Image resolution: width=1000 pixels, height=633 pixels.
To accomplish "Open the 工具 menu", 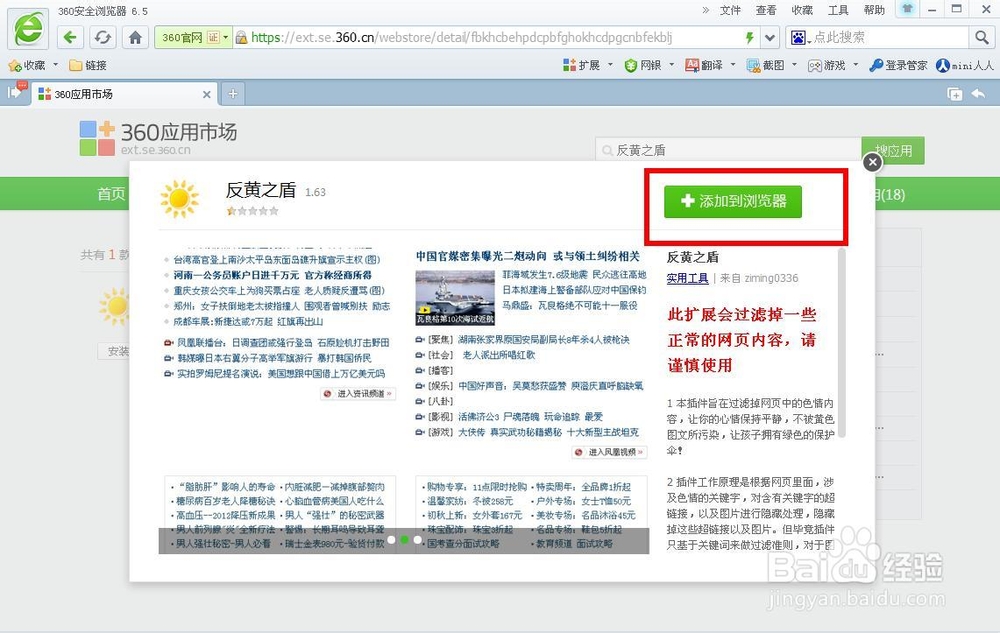I will pos(838,11).
